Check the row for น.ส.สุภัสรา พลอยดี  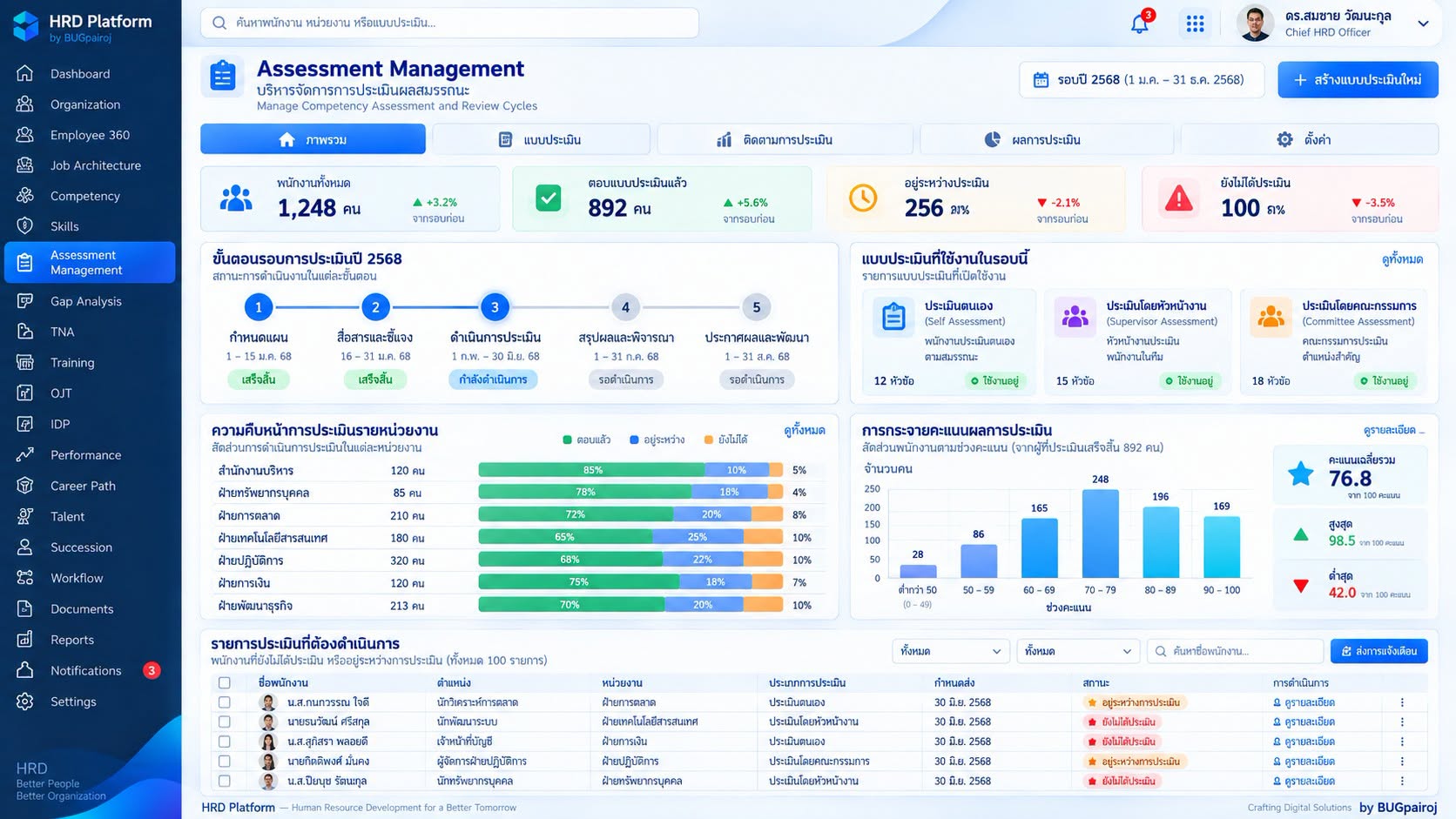click(x=225, y=742)
